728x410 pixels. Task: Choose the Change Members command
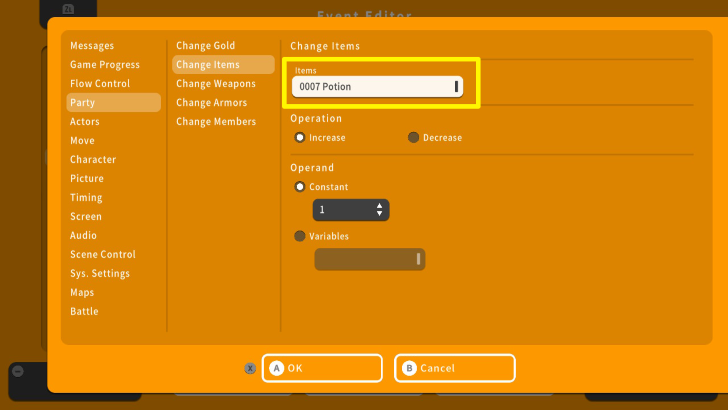pyautogui.click(x=216, y=122)
